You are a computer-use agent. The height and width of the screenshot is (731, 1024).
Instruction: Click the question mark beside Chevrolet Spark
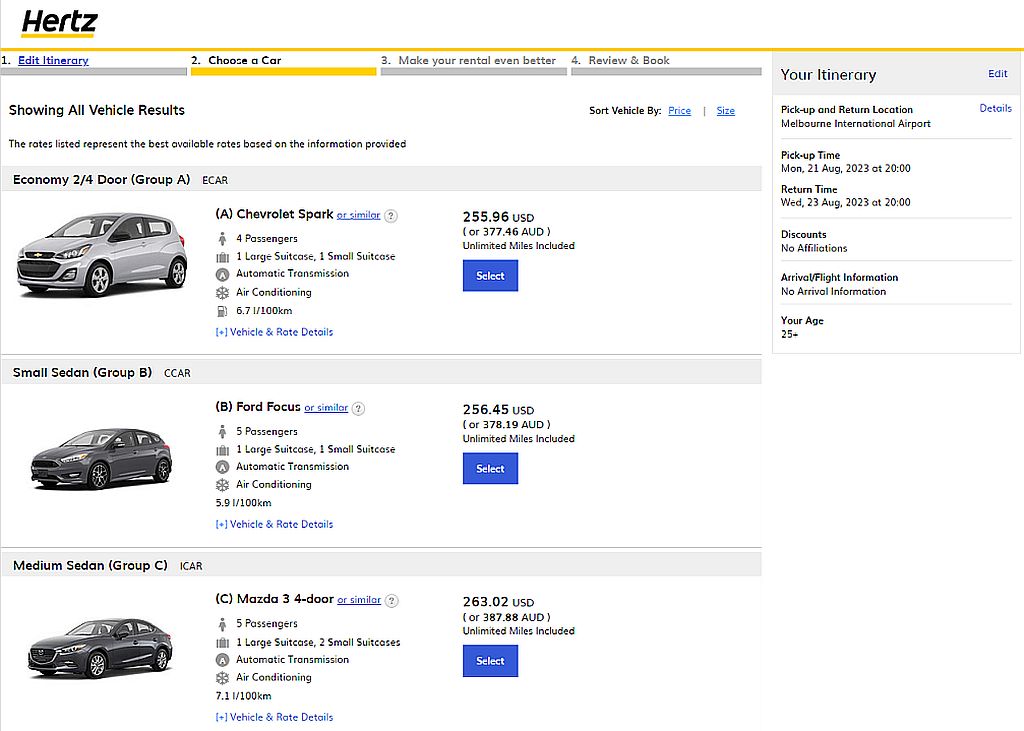pyautogui.click(x=390, y=215)
